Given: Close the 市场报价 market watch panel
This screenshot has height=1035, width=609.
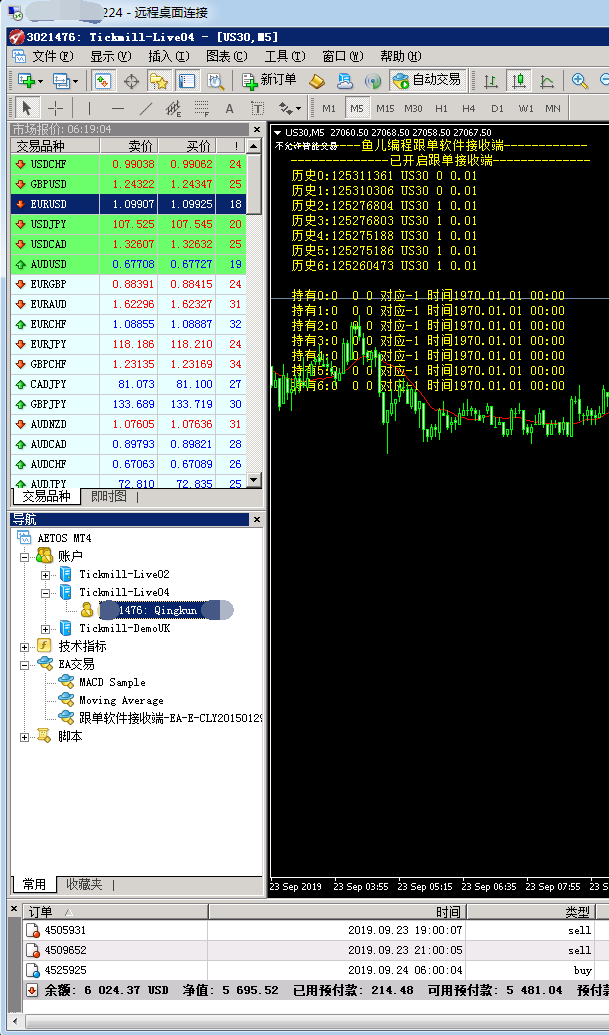Looking at the screenshot, I should (257, 129).
